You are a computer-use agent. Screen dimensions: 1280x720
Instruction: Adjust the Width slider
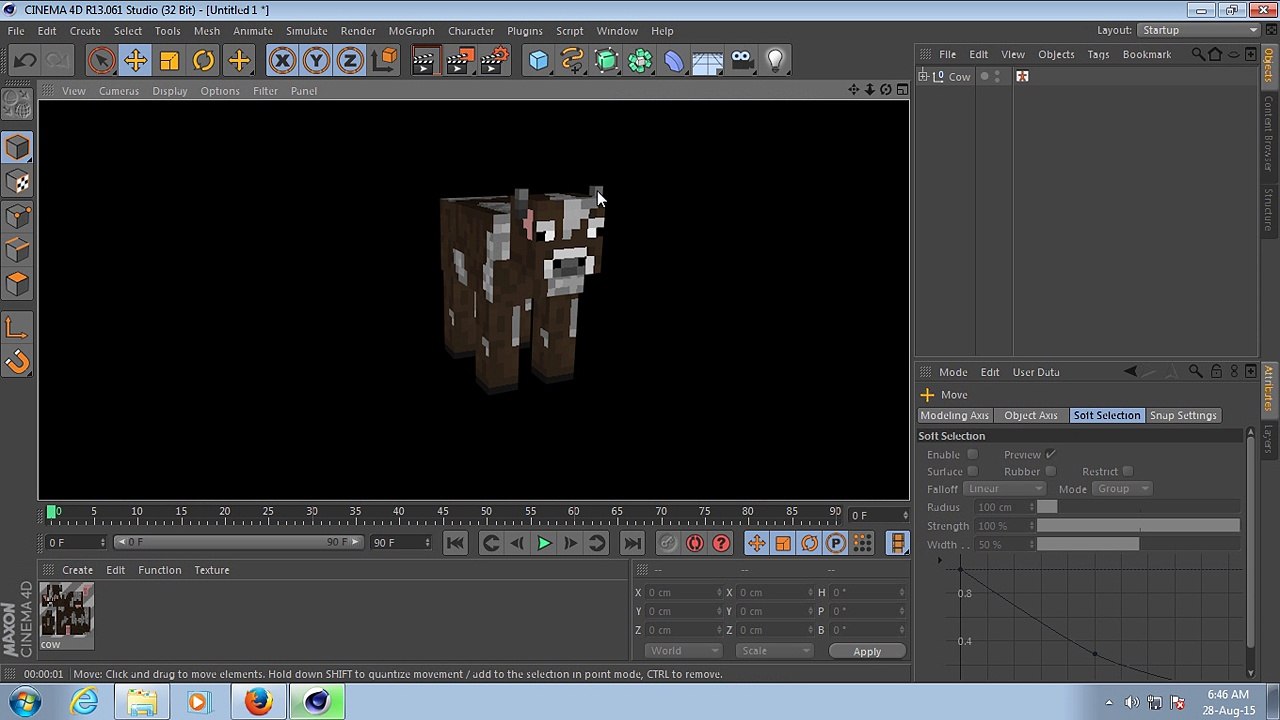(1138, 545)
